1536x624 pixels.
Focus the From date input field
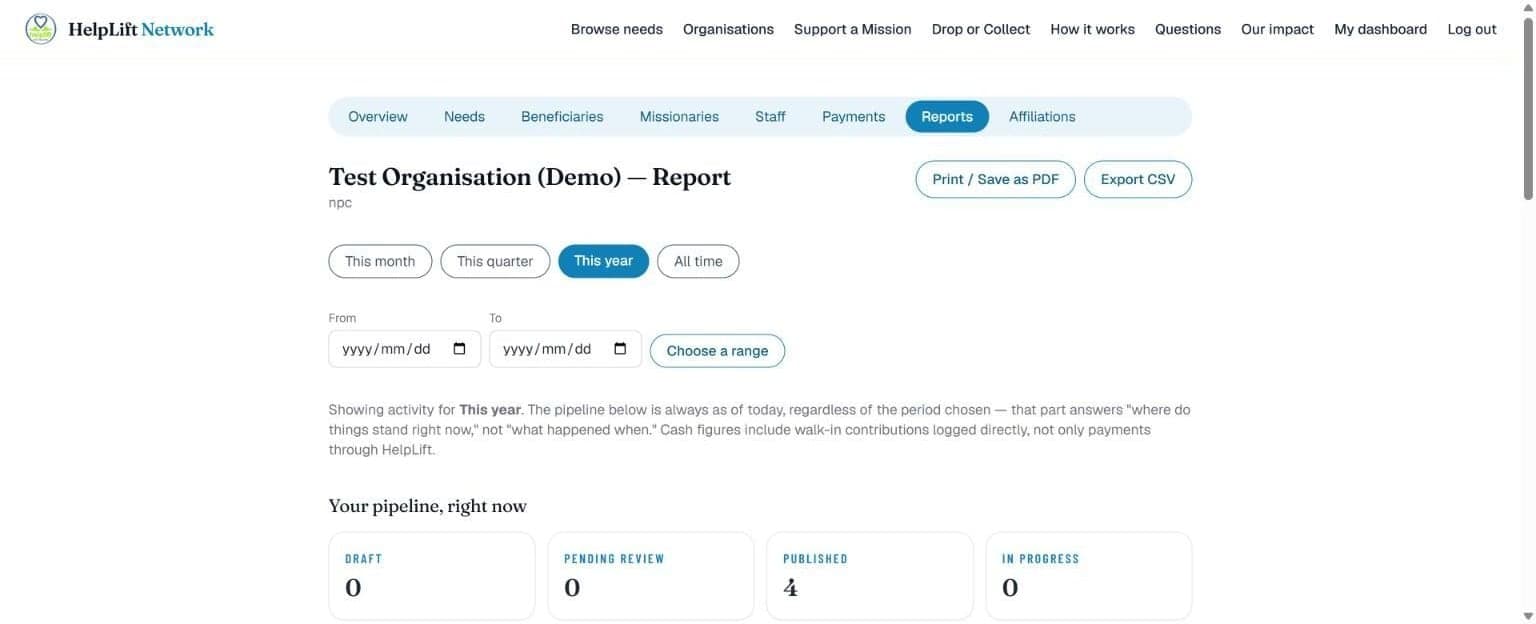pyautogui.click(x=405, y=349)
